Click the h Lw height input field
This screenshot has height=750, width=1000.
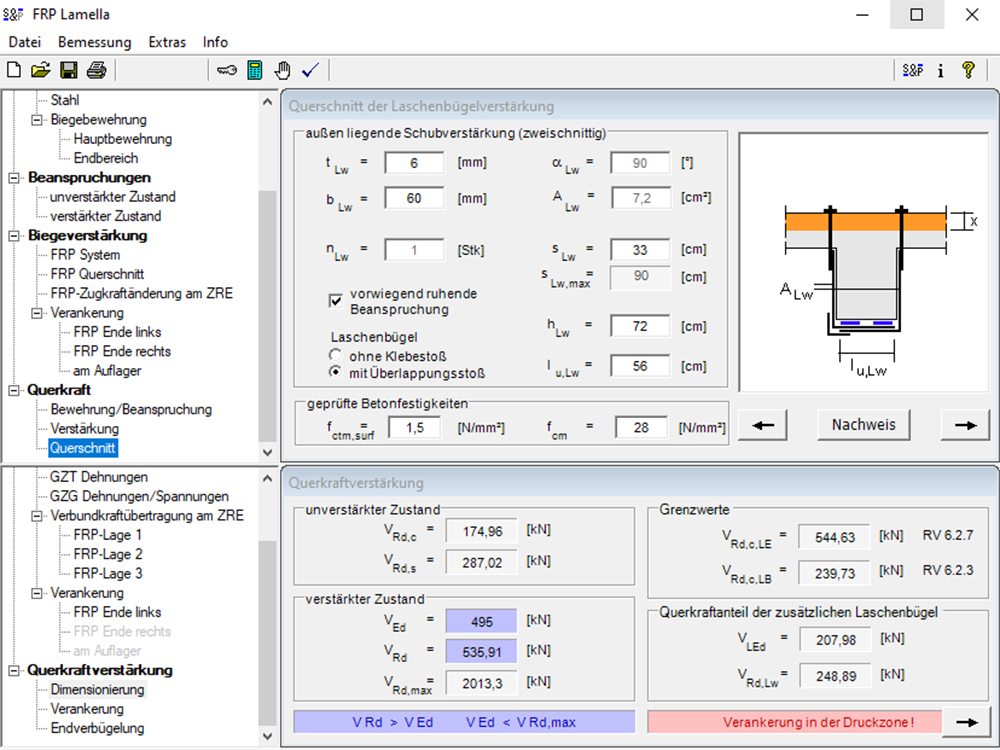(x=640, y=327)
